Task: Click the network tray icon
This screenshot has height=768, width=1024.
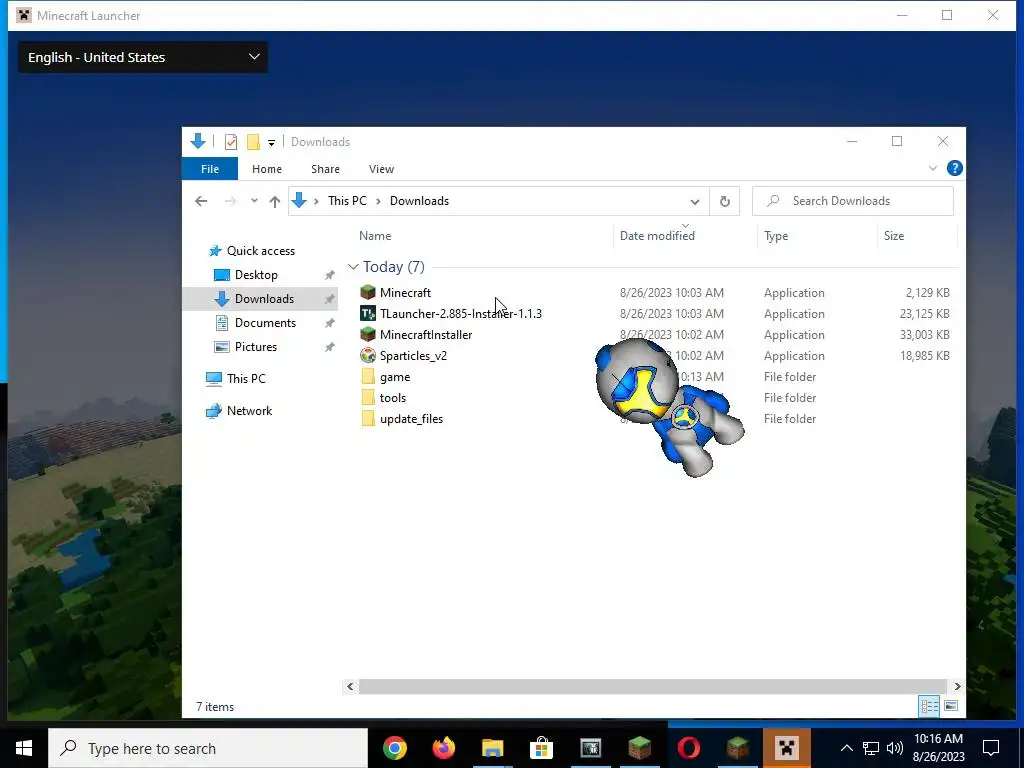Action: pos(871,748)
